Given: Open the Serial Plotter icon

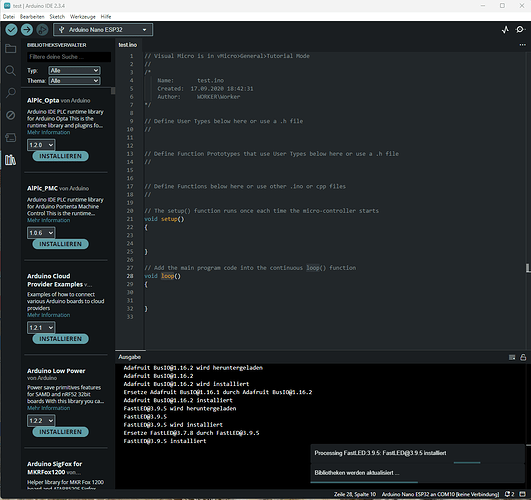Looking at the screenshot, I should point(505,30).
